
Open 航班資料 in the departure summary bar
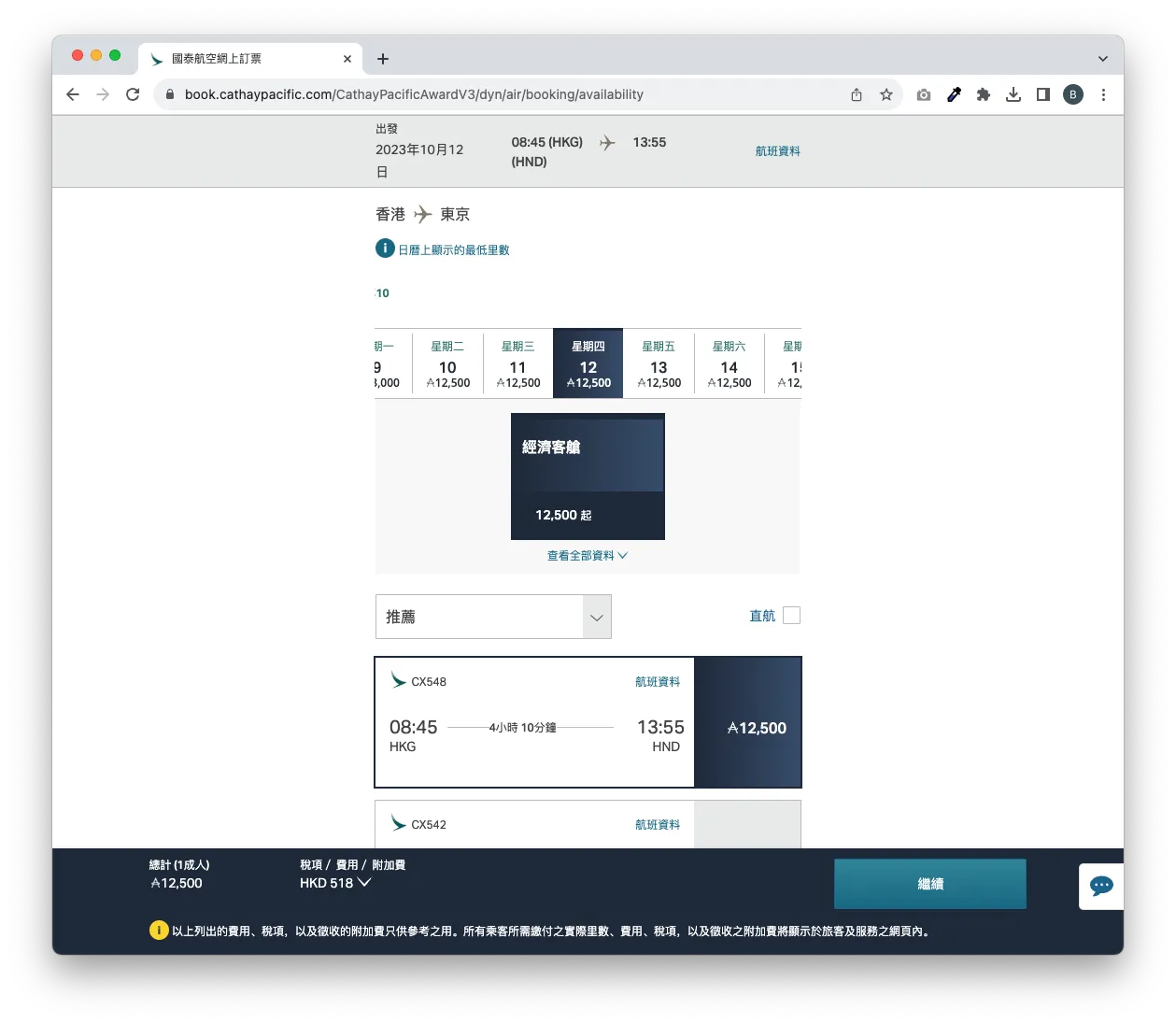[x=778, y=151]
